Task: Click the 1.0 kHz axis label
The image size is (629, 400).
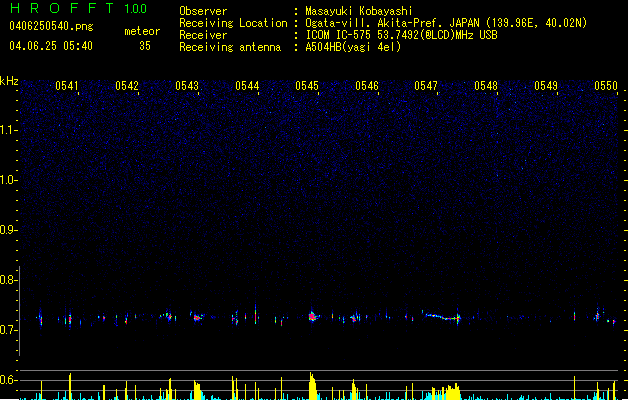Action: coord(8,180)
